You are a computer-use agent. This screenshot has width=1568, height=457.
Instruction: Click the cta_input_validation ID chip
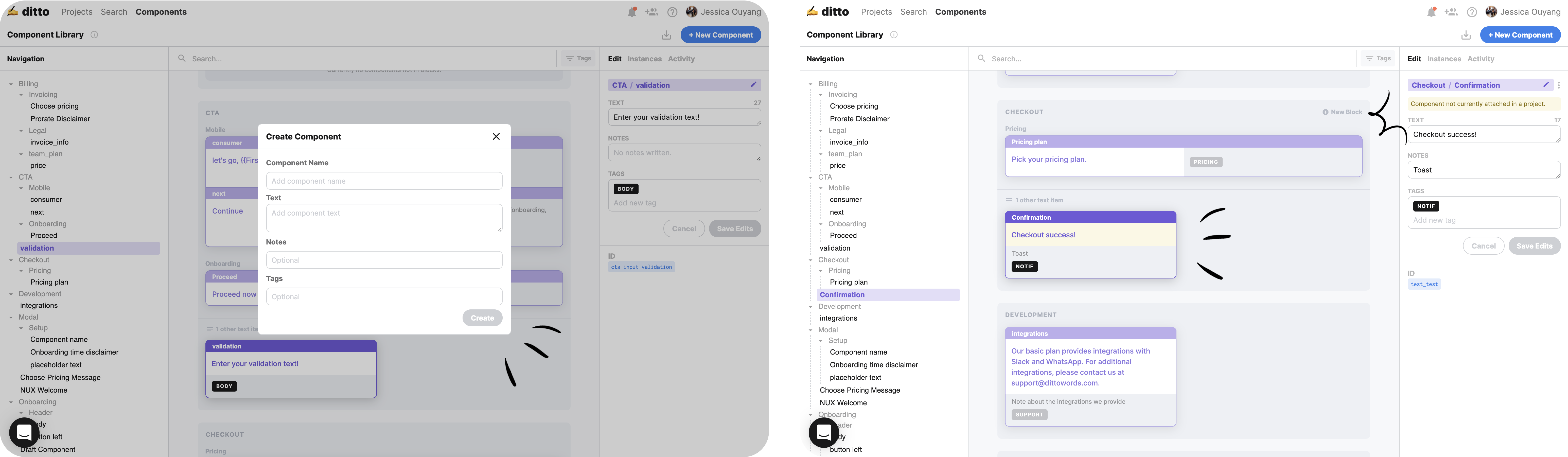[x=642, y=267]
